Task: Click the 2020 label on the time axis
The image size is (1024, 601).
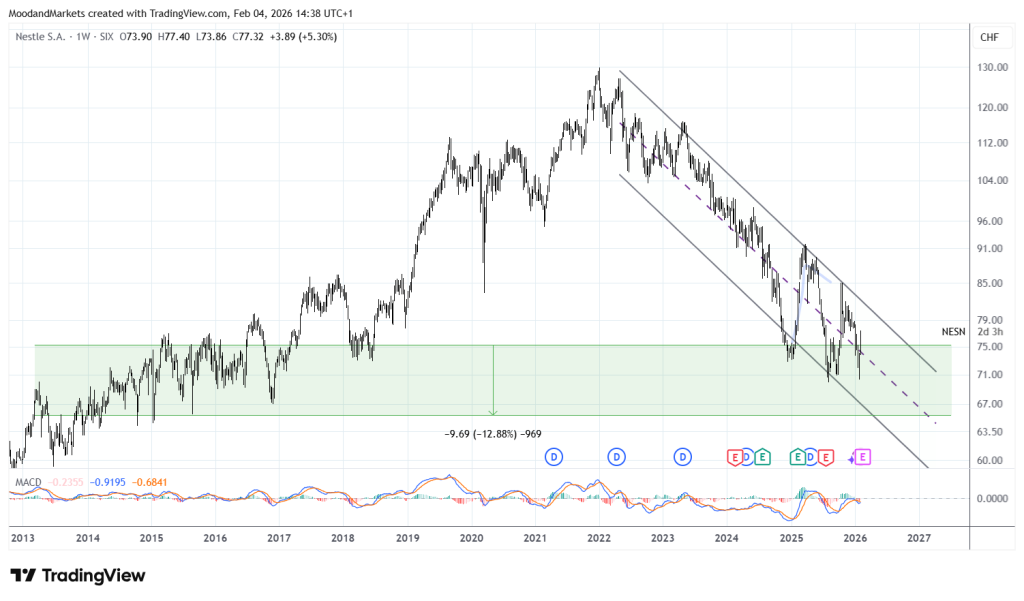Action: [x=471, y=538]
